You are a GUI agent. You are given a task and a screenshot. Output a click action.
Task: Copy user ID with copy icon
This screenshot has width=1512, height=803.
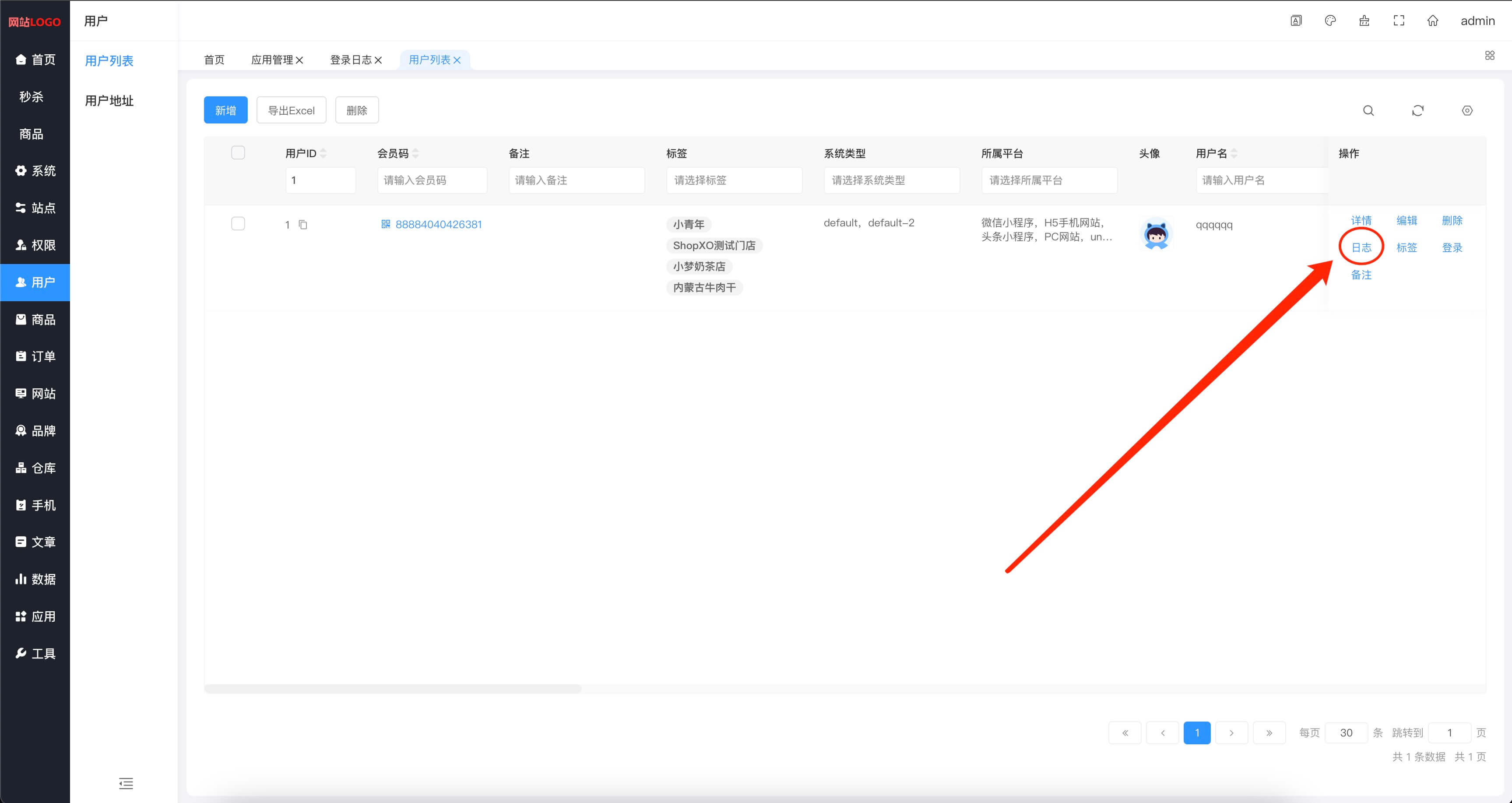303,225
